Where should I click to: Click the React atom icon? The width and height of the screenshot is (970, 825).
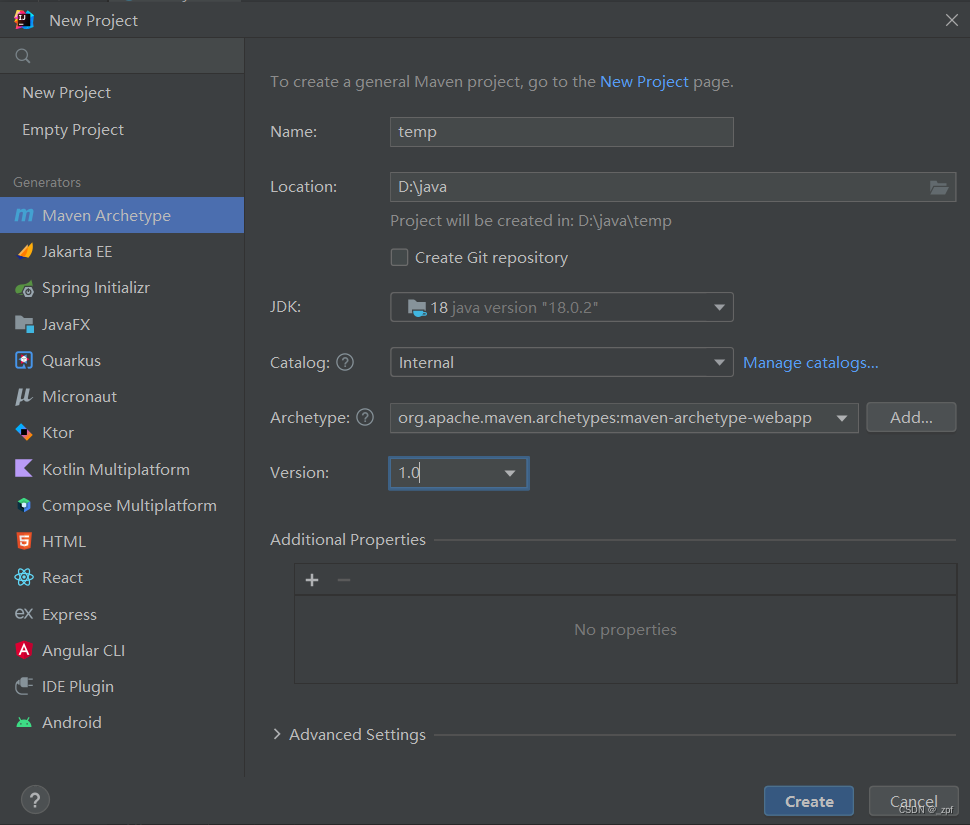(x=24, y=578)
